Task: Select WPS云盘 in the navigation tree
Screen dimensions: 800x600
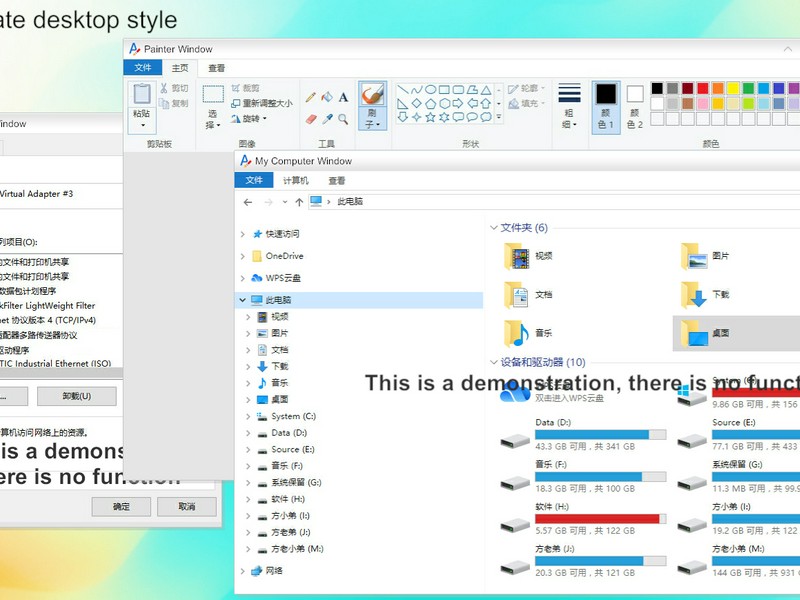Action: (283, 278)
